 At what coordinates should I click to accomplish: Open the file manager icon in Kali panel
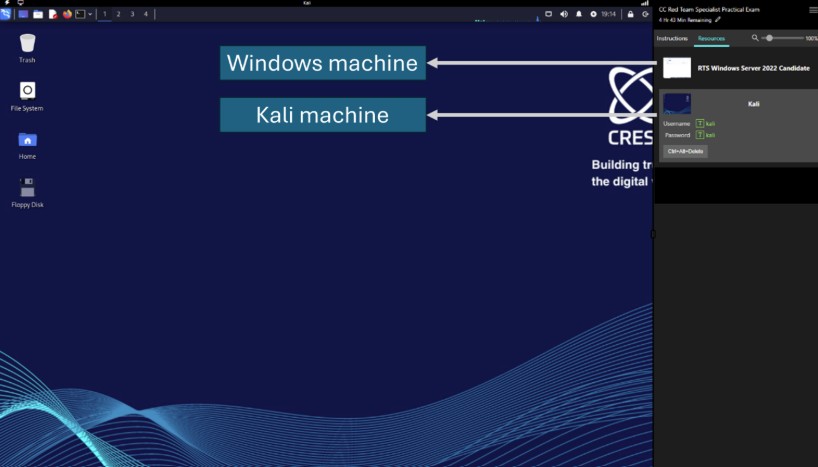point(38,14)
